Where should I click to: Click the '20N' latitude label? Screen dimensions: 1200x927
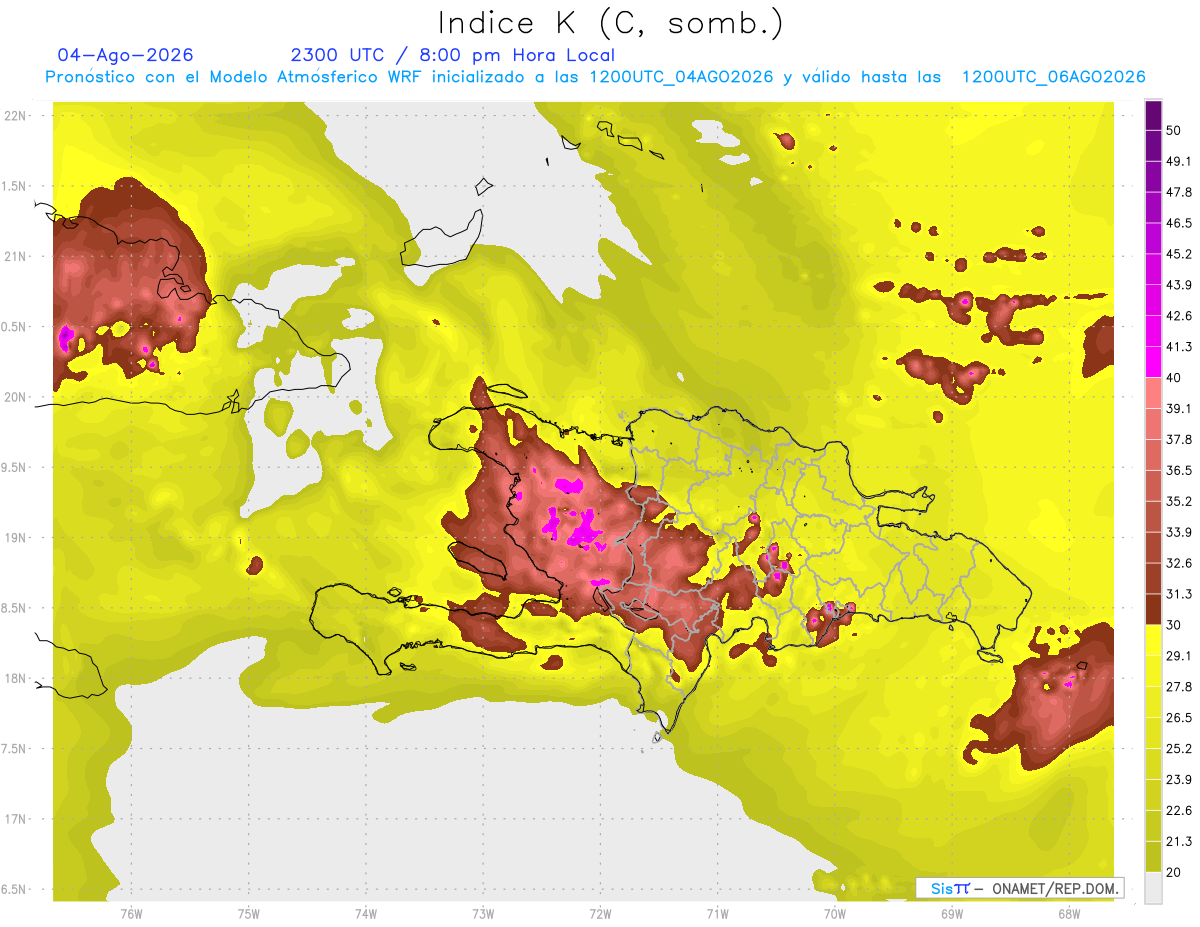coord(16,397)
